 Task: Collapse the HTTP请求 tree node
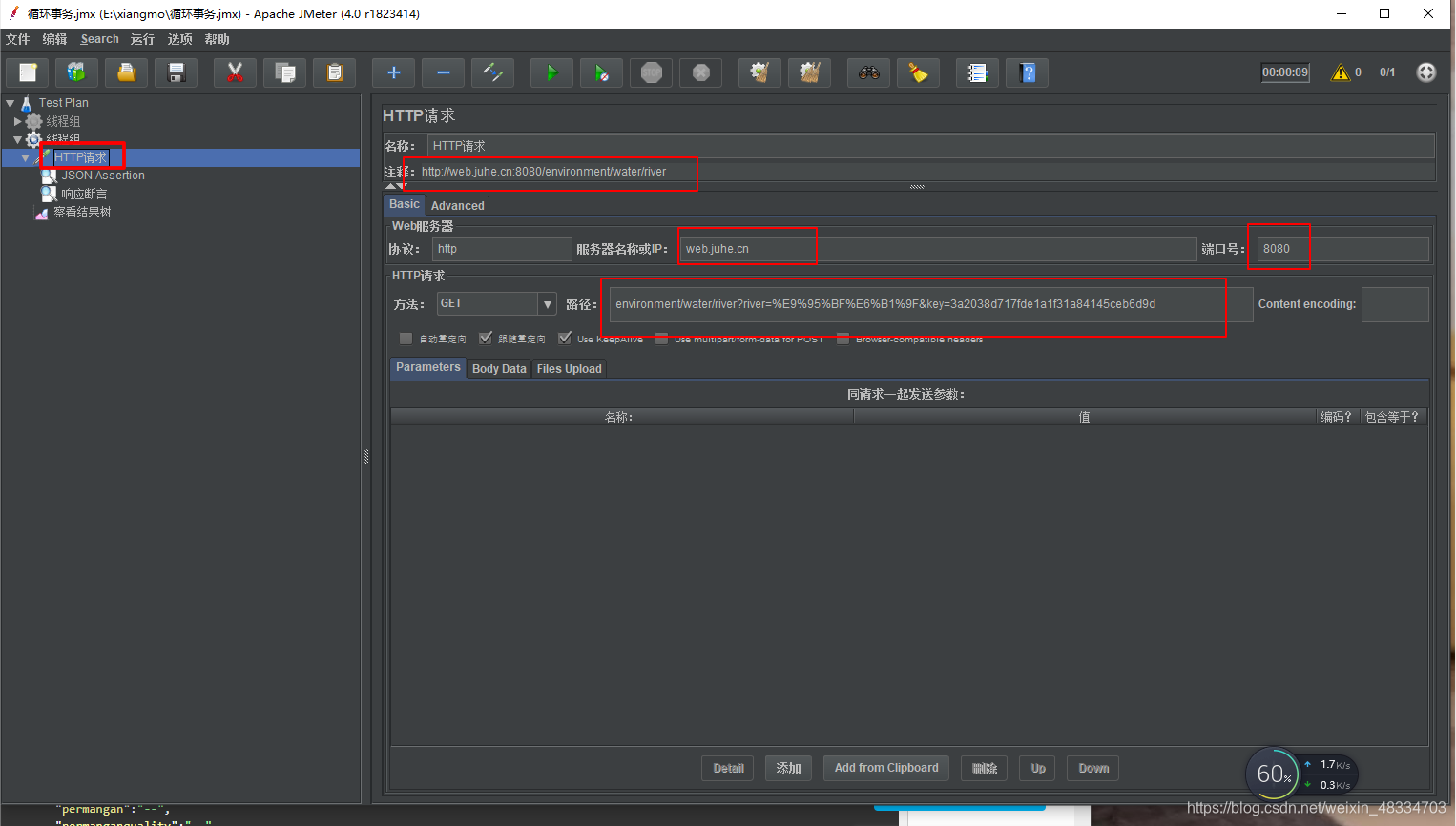25,157
